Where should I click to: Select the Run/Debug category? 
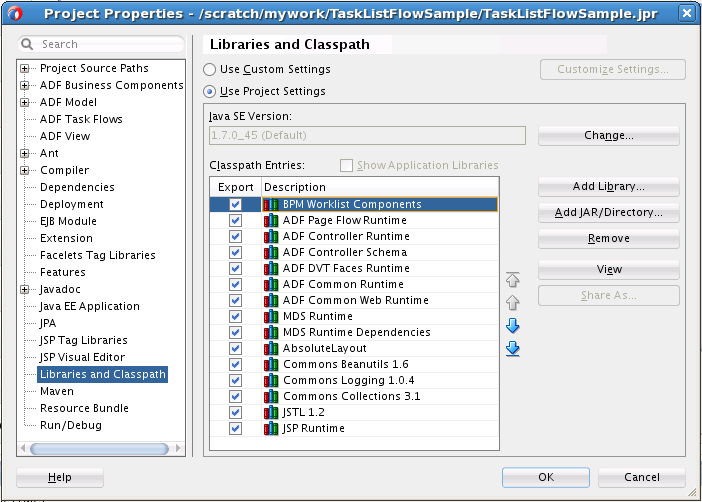[71, 425]
